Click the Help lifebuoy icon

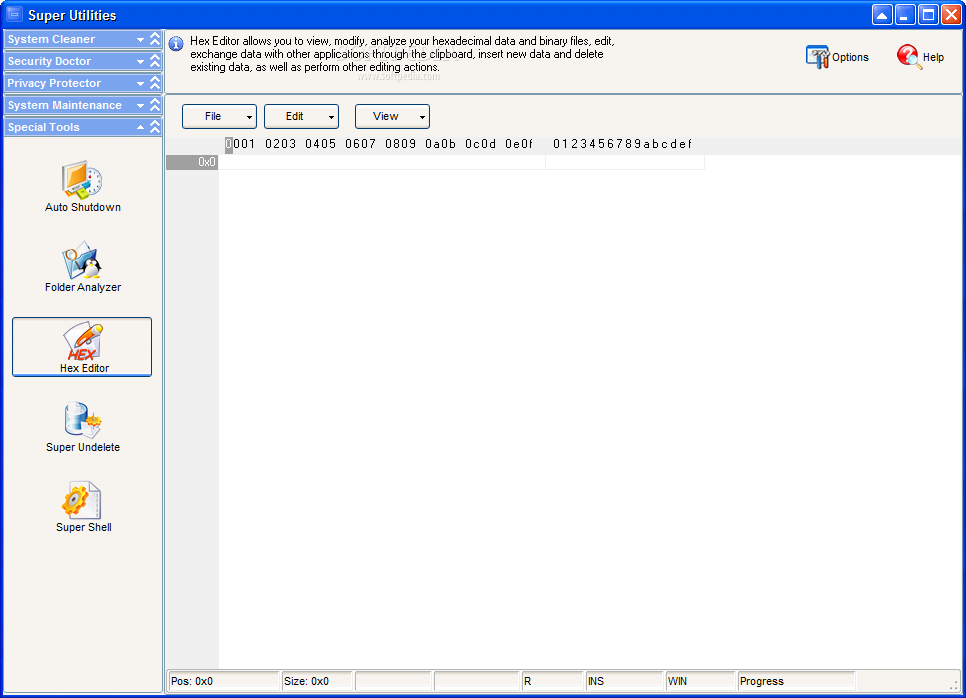[909, 57]
